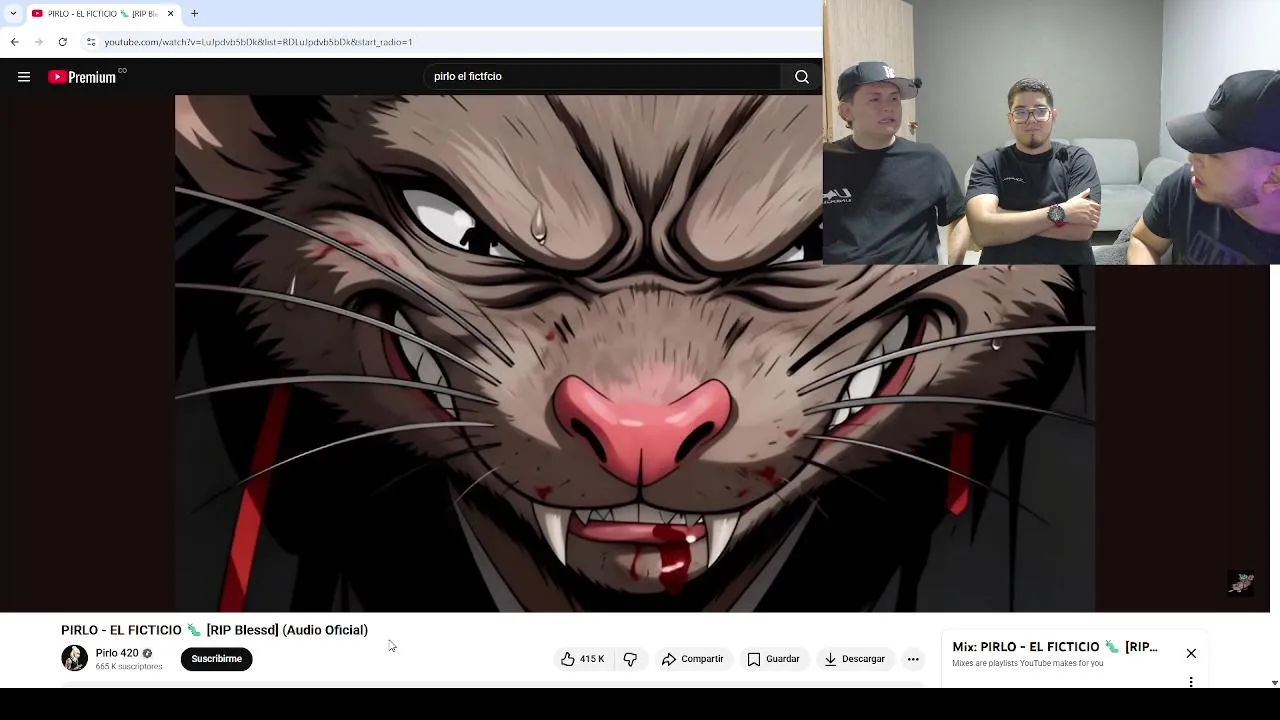1280x720 pixels.
Task: Click the rat artwork video player
Action: 635,353
